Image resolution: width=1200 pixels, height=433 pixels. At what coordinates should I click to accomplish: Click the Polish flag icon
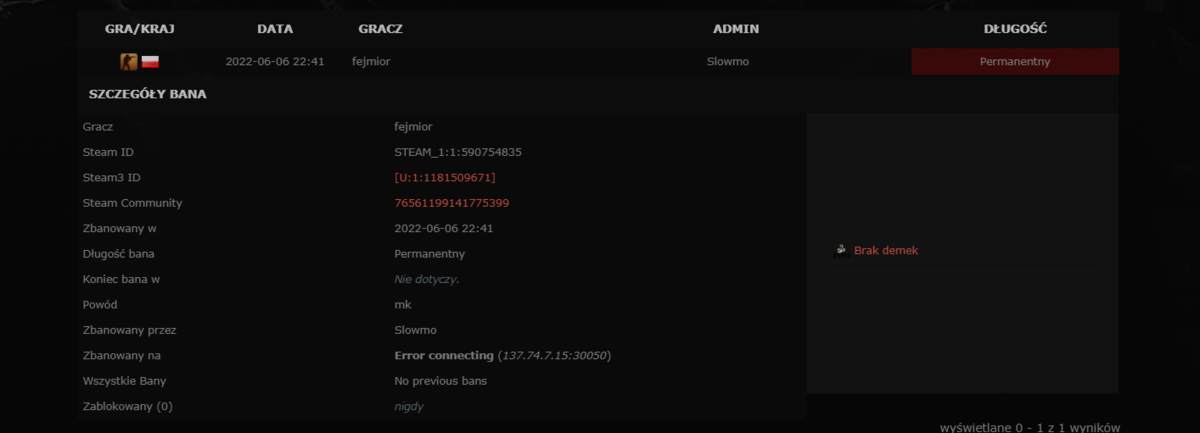(150, 62)
